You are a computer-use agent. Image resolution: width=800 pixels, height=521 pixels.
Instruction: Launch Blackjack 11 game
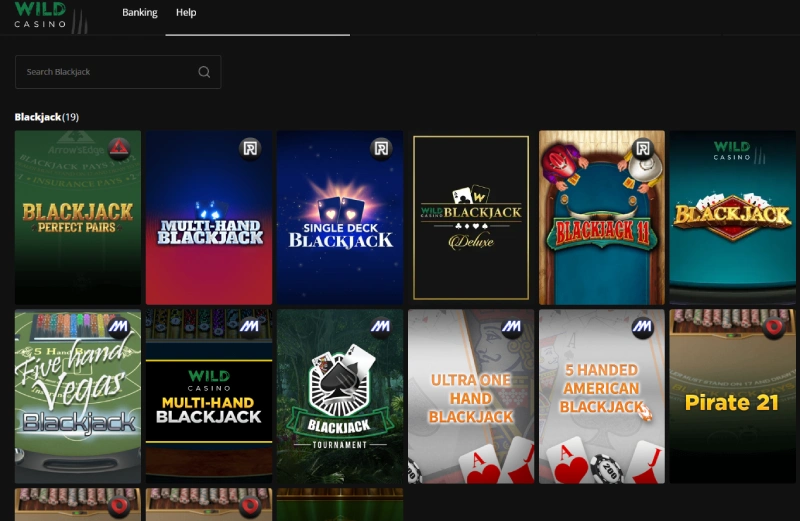coord(602,217)
